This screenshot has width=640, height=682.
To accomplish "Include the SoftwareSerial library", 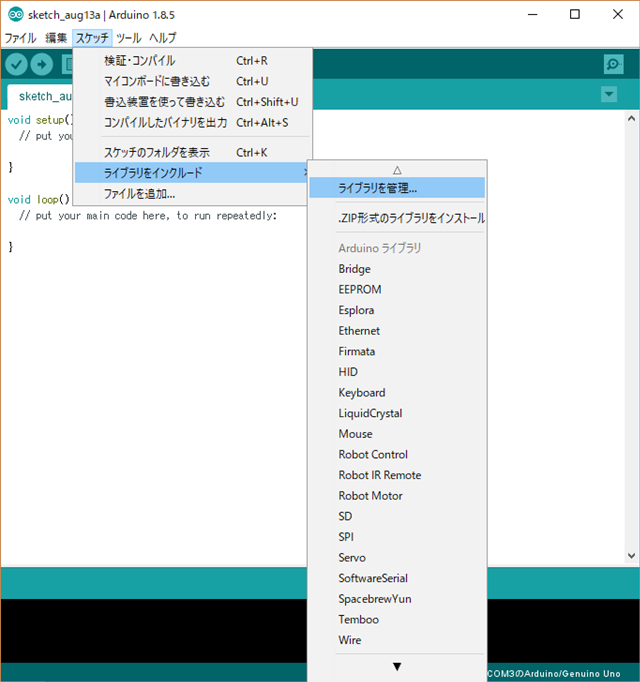I will (397, 578).
